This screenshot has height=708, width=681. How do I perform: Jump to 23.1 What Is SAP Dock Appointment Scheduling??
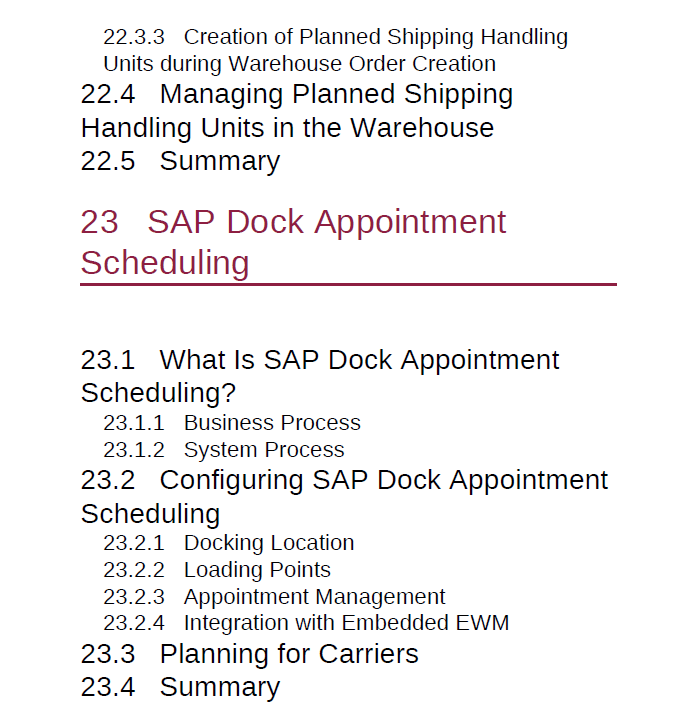[320, 376]
